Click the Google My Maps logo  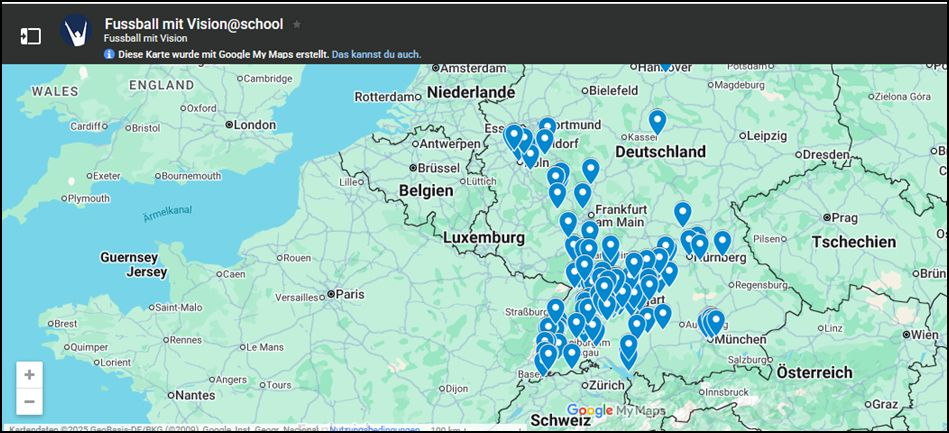point(616,410)
